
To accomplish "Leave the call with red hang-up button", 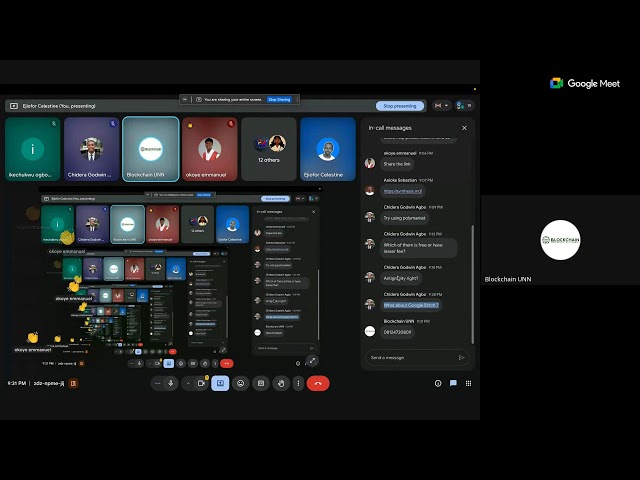I will pos(318,383).
